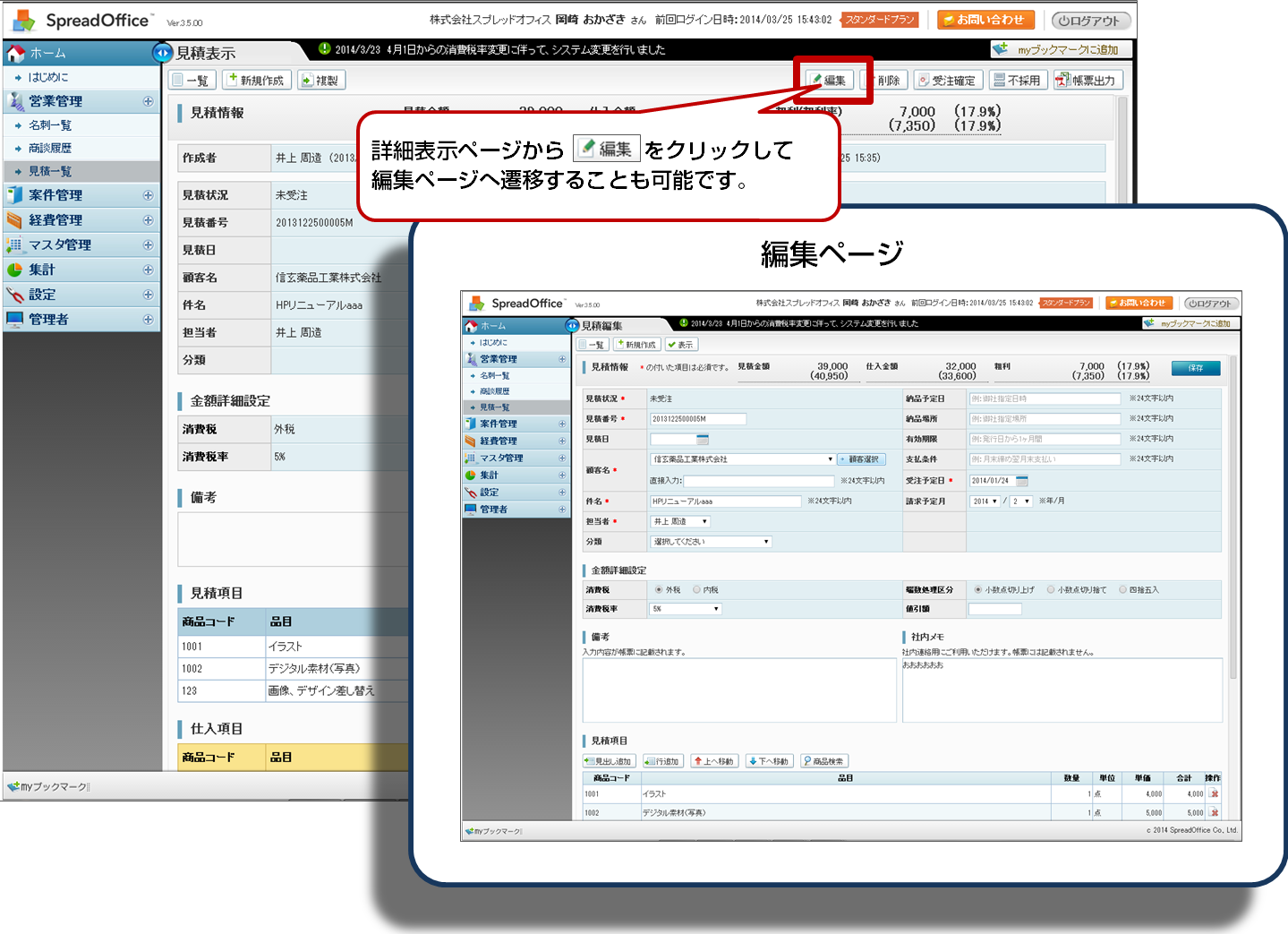This screenshot has height=934, width=1288.
Task: Click 新規作成 in the 見積表示 window toolbar
Action: tap(256, 80)
